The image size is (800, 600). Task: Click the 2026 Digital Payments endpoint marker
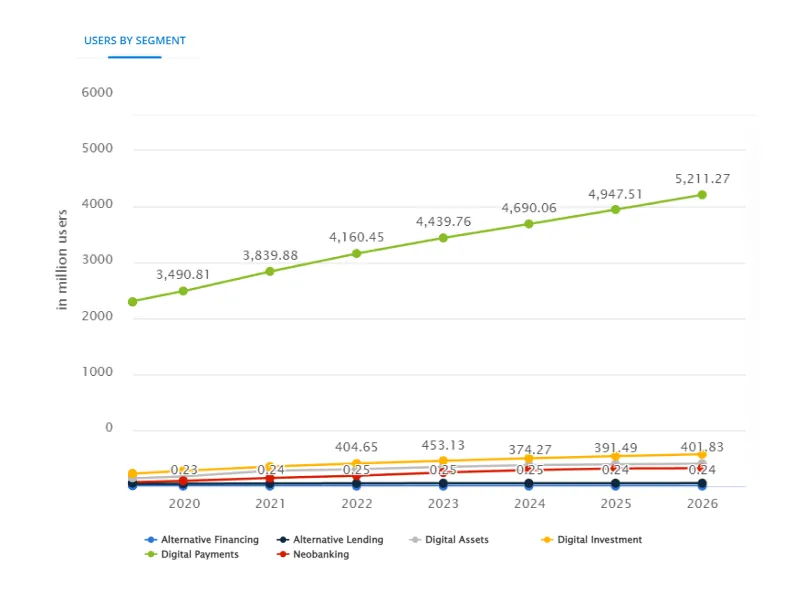coord(702,195)
